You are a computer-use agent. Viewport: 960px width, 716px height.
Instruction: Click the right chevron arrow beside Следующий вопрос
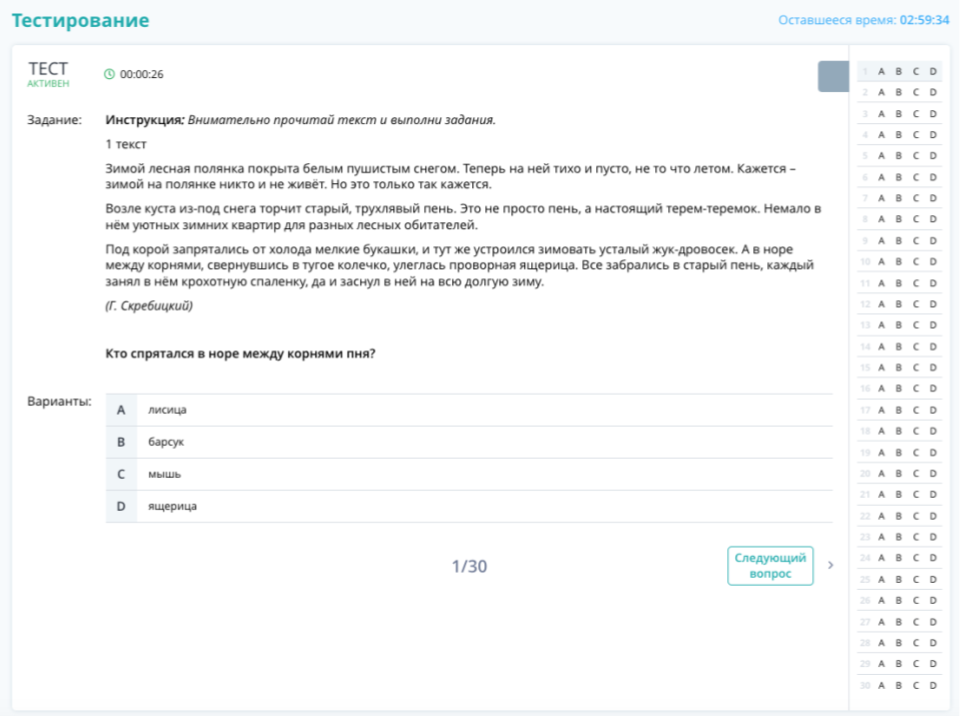[831, 565]
